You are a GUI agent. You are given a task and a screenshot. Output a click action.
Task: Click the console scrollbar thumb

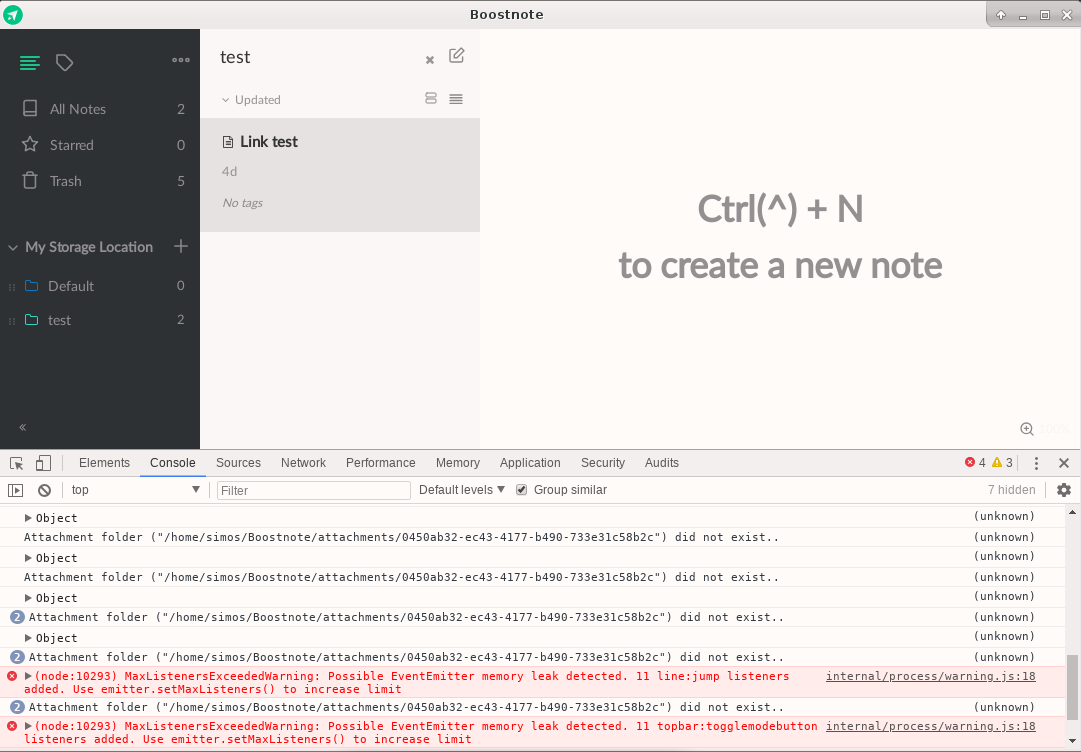point(1072,687)
